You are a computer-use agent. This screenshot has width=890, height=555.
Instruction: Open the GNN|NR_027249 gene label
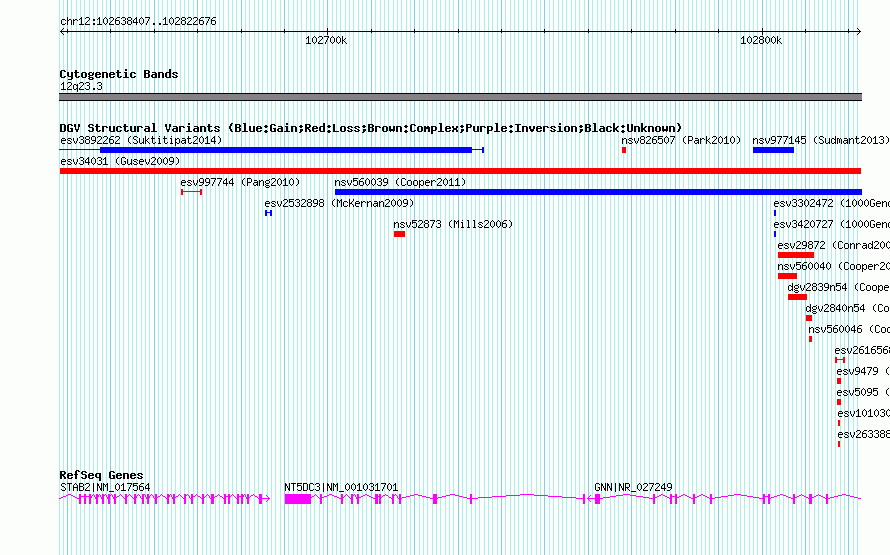633,487
